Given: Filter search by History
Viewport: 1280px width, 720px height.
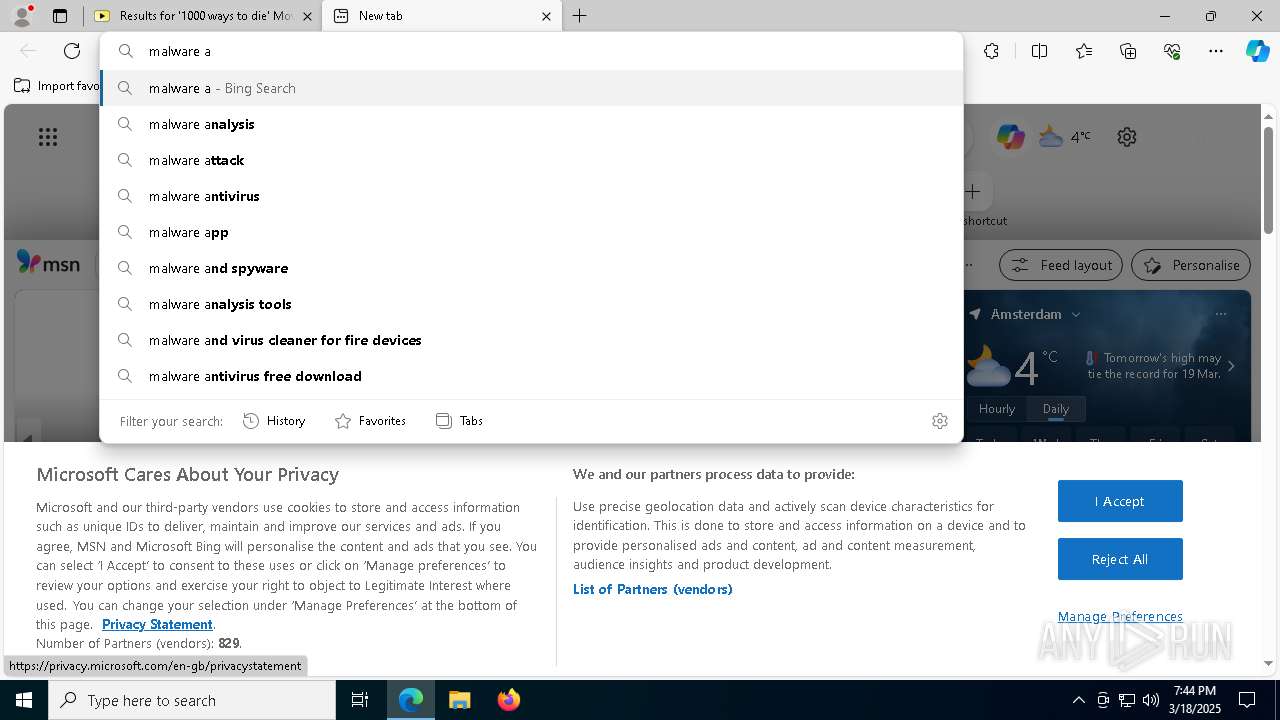Looking at the screenshot, I should click(274, 421).
